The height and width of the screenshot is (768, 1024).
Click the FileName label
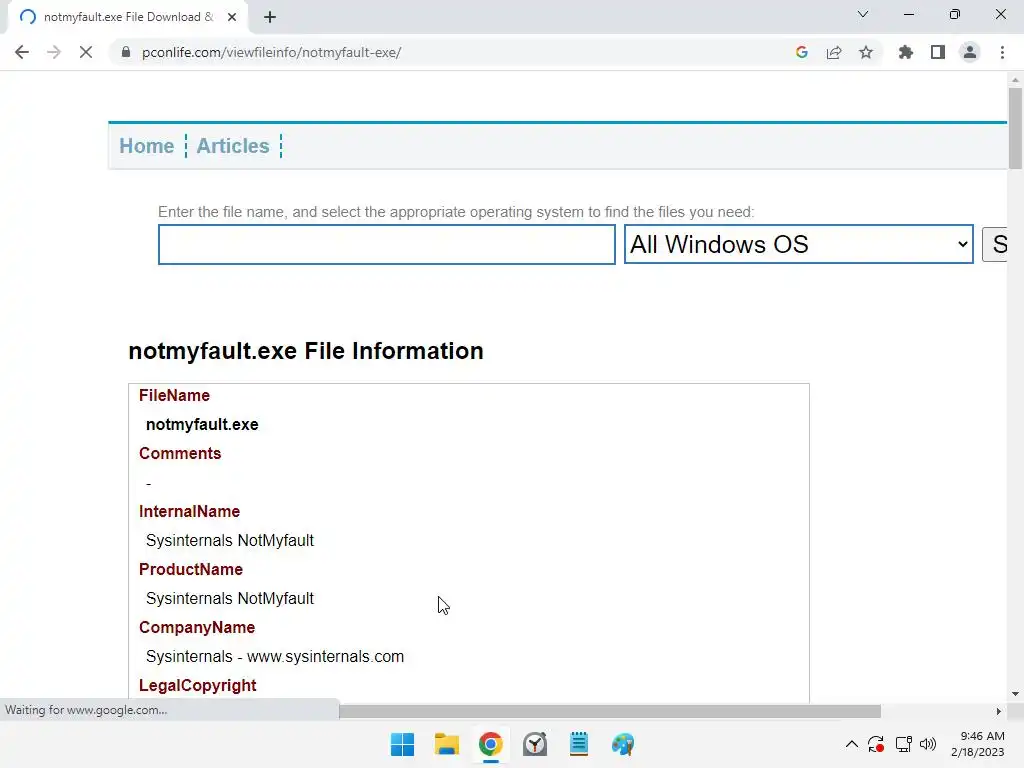[174, 395]
